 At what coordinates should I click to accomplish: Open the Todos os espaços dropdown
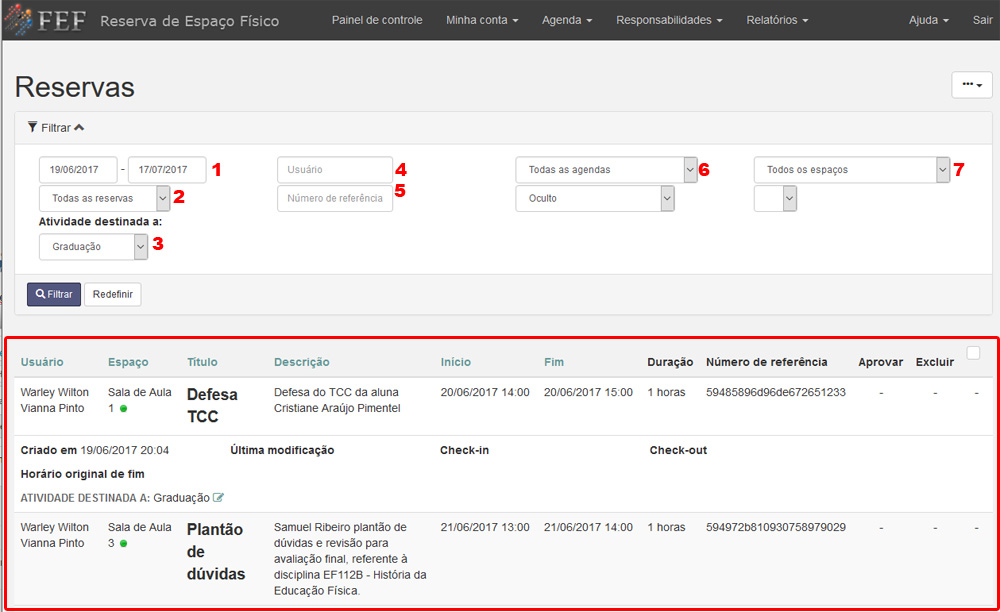pos(851,170)
